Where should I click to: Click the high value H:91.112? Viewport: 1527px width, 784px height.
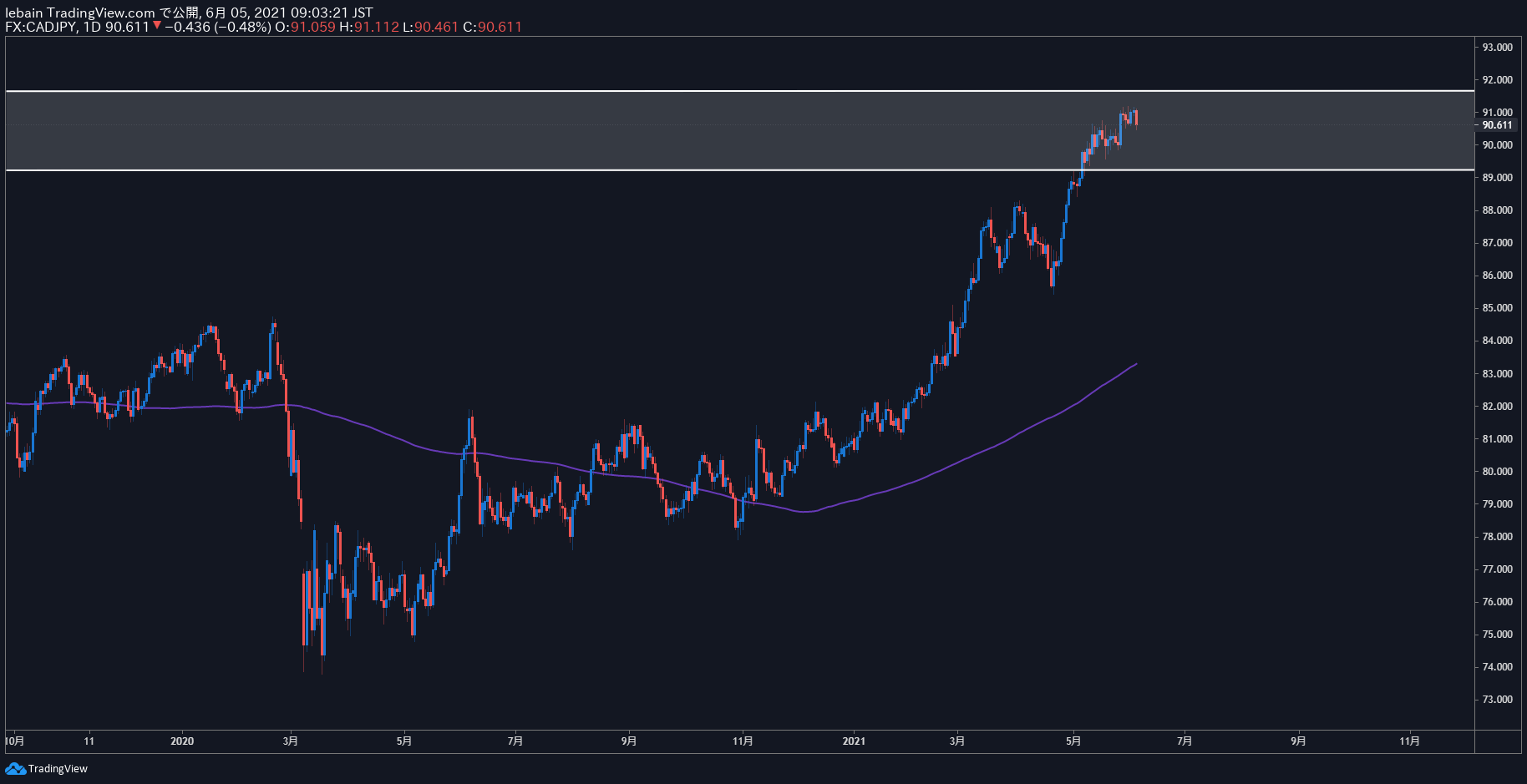point(369,27)
